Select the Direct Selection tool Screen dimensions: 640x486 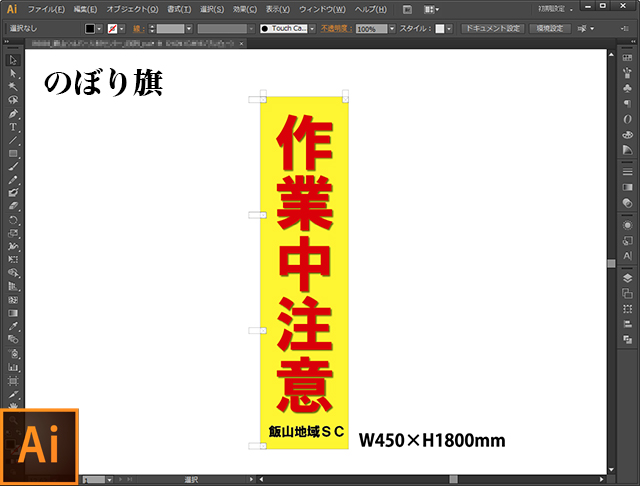click(13, 73)
